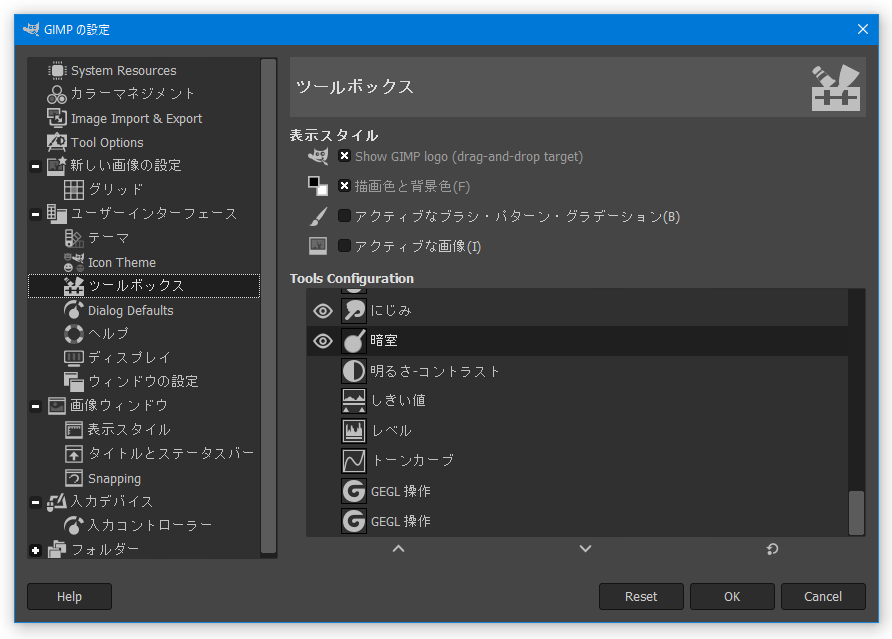This screenshot has height=639, width=892.
Task: Reset tool order with the circular arrow button
Action: (x=772, y=549)
